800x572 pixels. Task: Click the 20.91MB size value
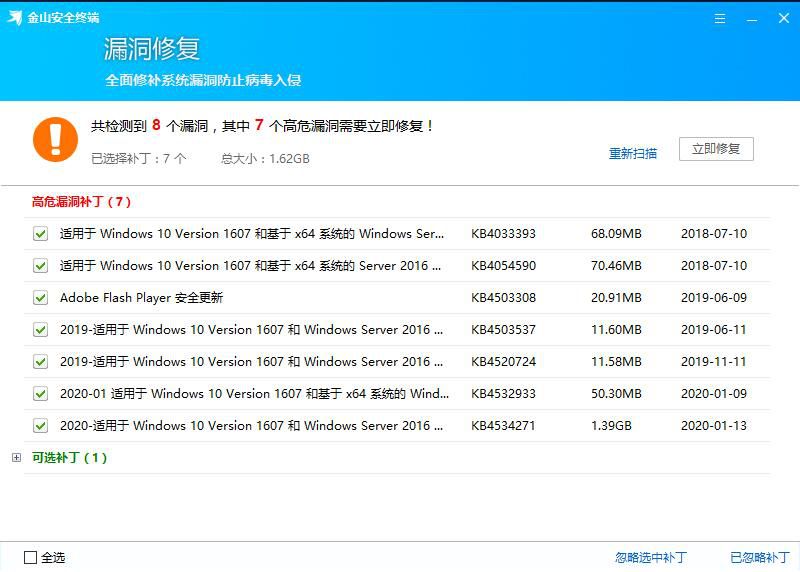[x=616, y=297]
